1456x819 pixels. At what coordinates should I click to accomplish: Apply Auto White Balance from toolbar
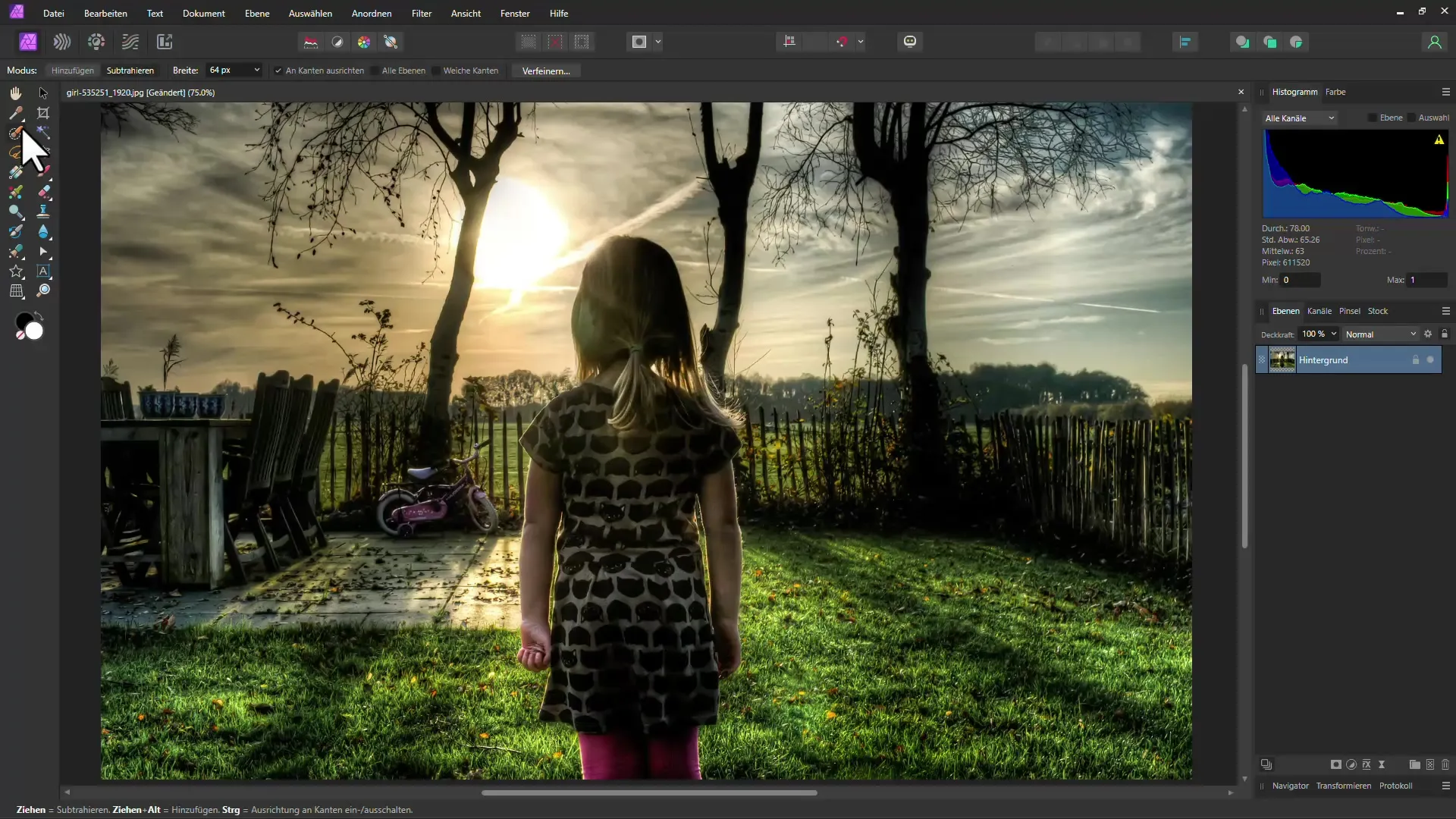pos(391,42)
